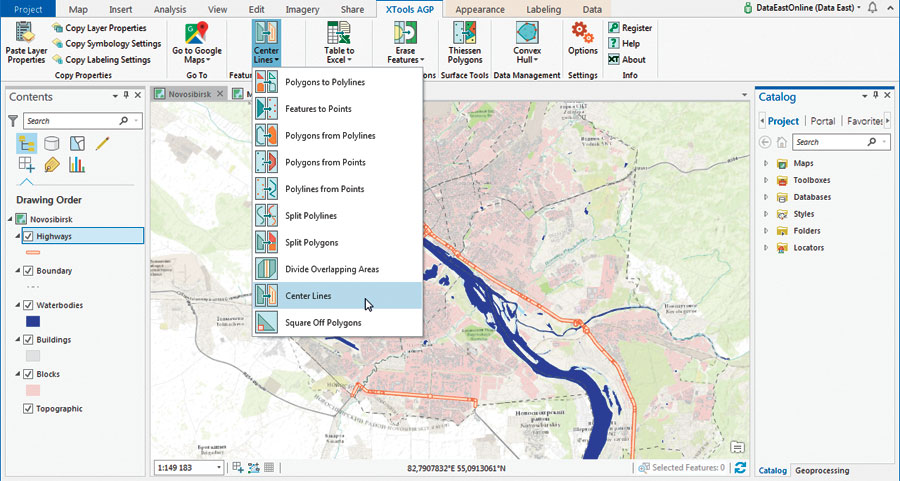This screenshot has width=900, height=481.
Task: Open the Project tab
Action: (28, 9)
